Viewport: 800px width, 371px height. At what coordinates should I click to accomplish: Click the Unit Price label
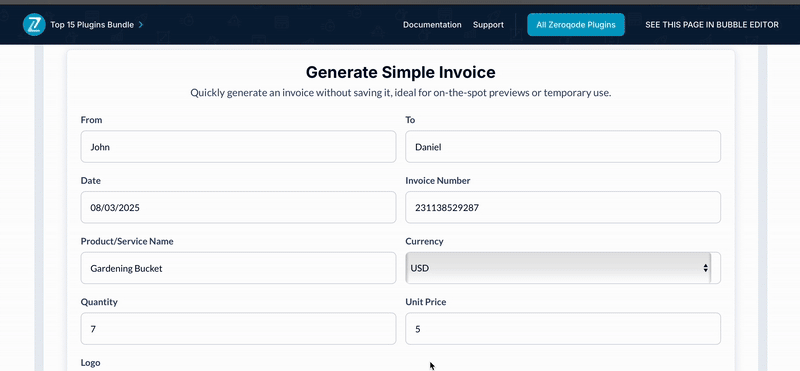[x=426, y=302]
